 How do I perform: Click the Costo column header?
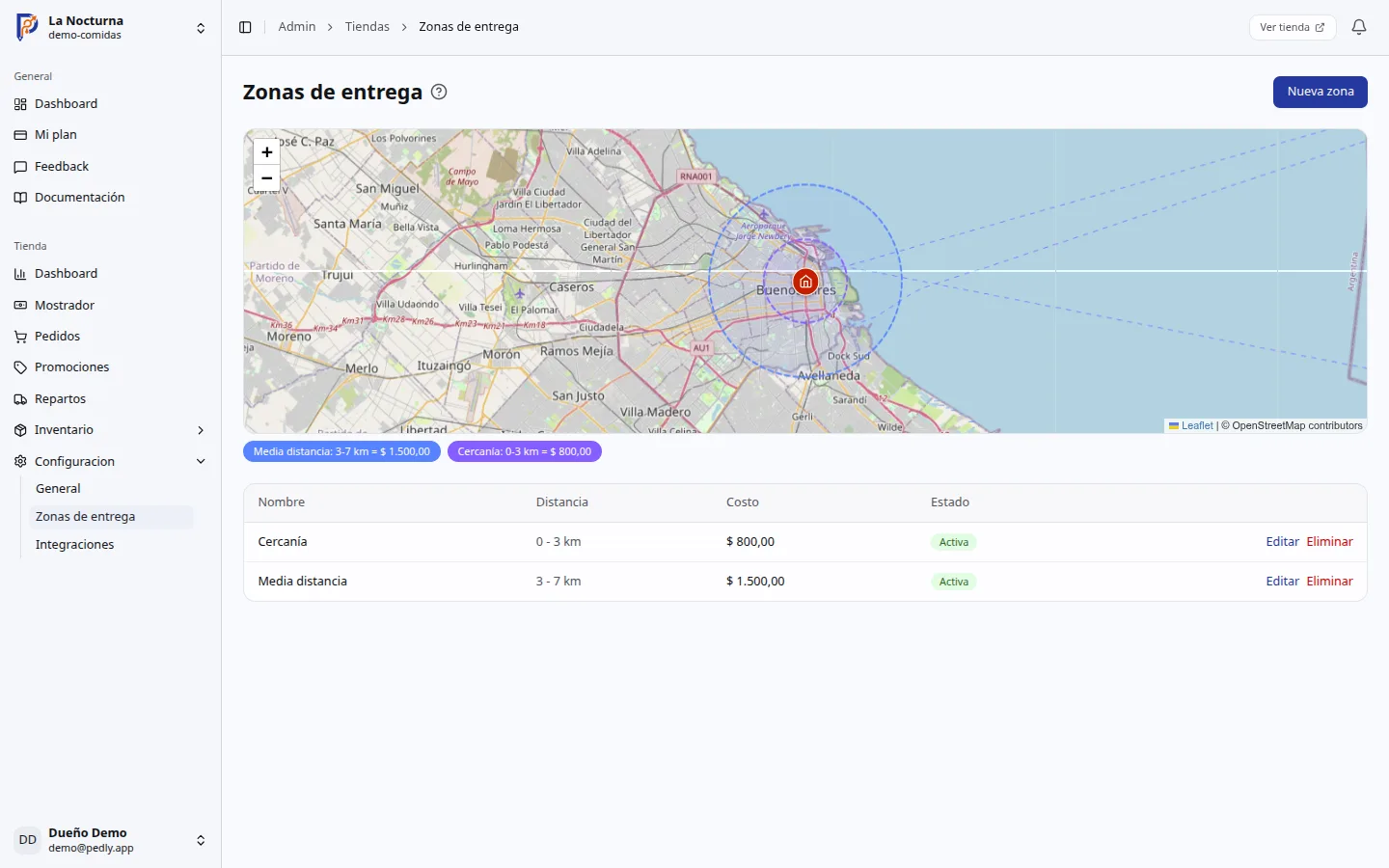click(743, 502)
